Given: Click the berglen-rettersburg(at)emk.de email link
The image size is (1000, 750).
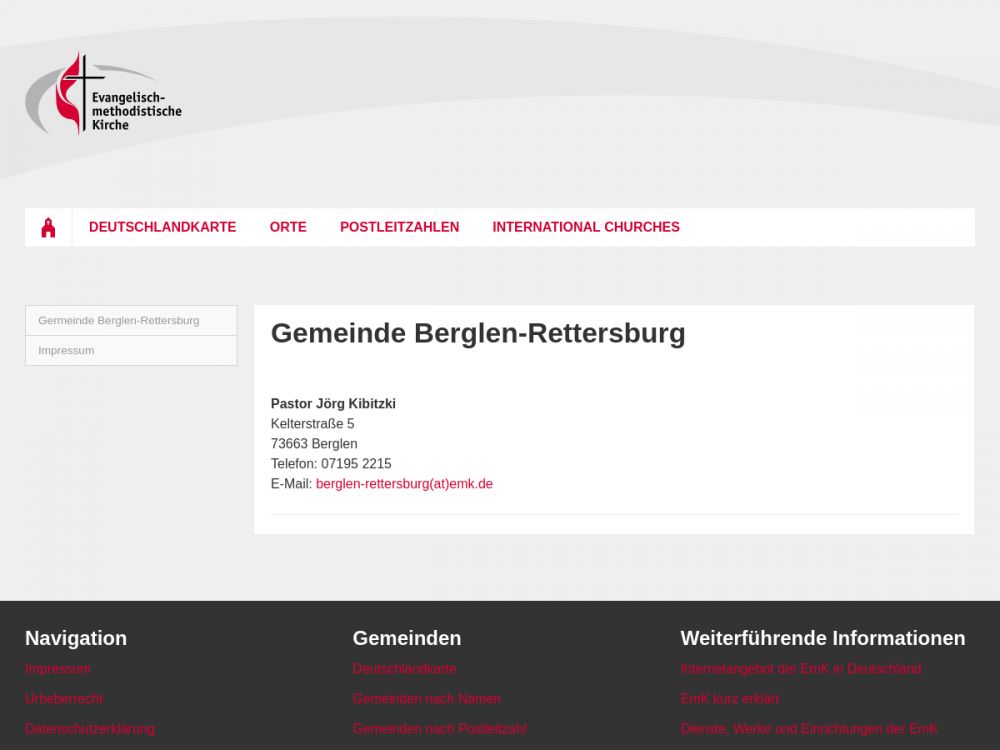Looking at the screenshot, I should 404,484.
